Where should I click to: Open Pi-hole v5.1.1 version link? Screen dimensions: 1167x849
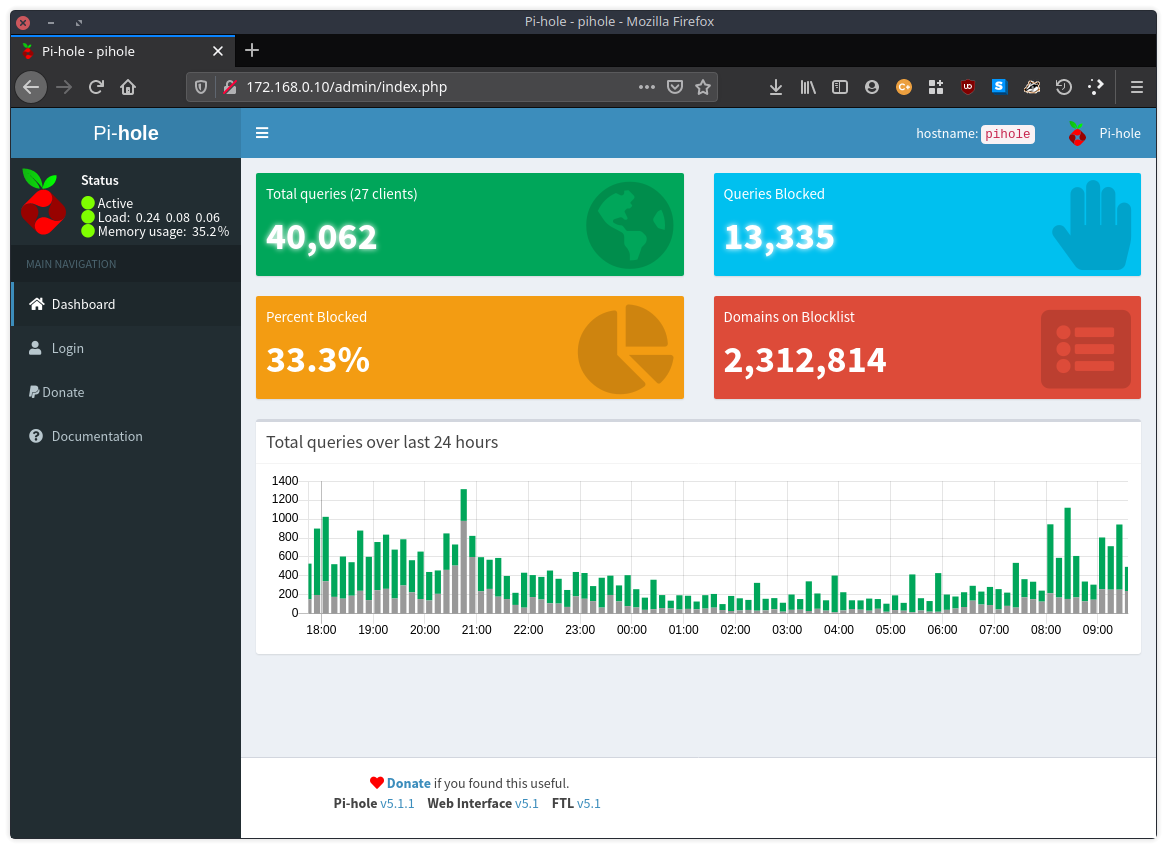397,804
